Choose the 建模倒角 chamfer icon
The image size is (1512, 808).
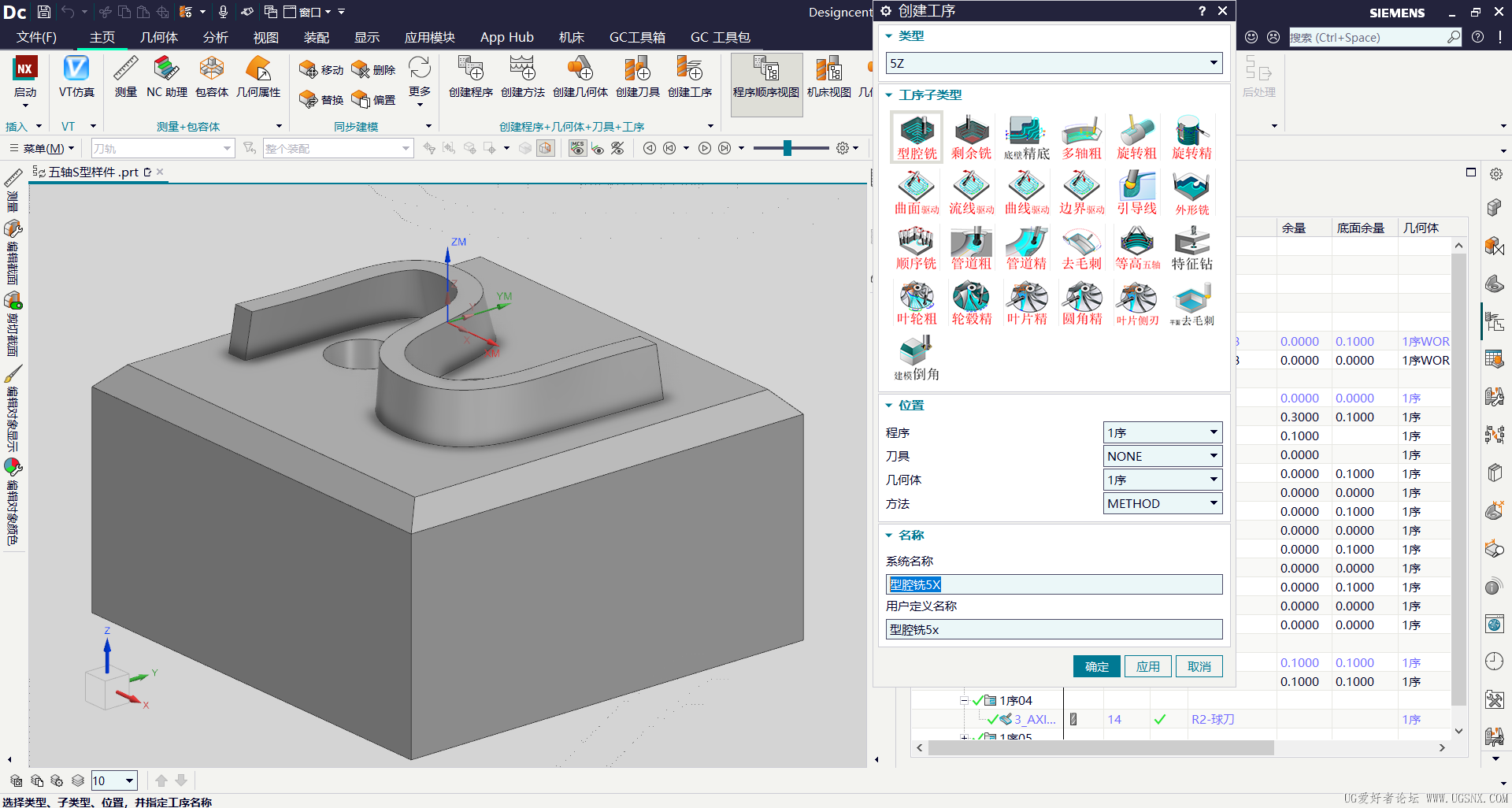[x=917, y=358]
